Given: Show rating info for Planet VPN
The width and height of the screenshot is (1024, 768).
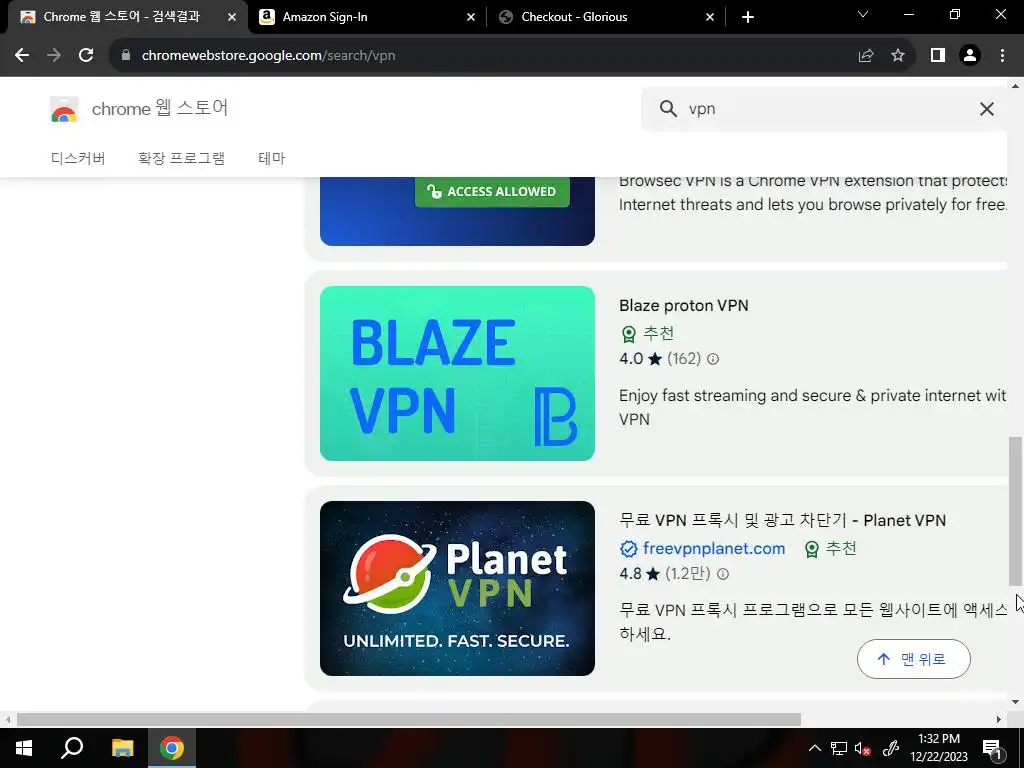Looking at the screenshot, I should [x=723, y=574].
